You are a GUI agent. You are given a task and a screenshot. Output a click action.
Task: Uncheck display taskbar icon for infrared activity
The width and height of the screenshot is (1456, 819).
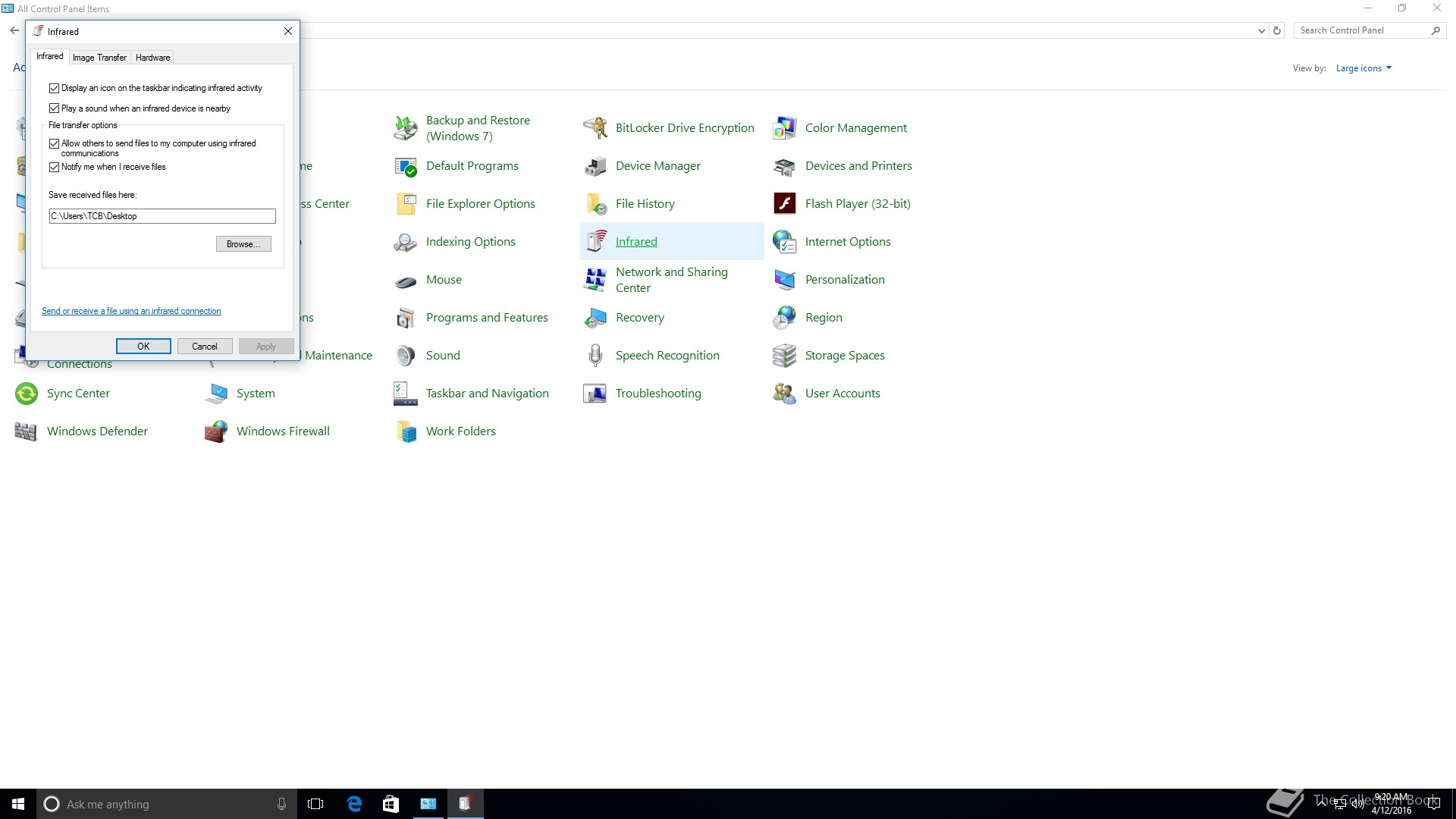click(54, 88)
